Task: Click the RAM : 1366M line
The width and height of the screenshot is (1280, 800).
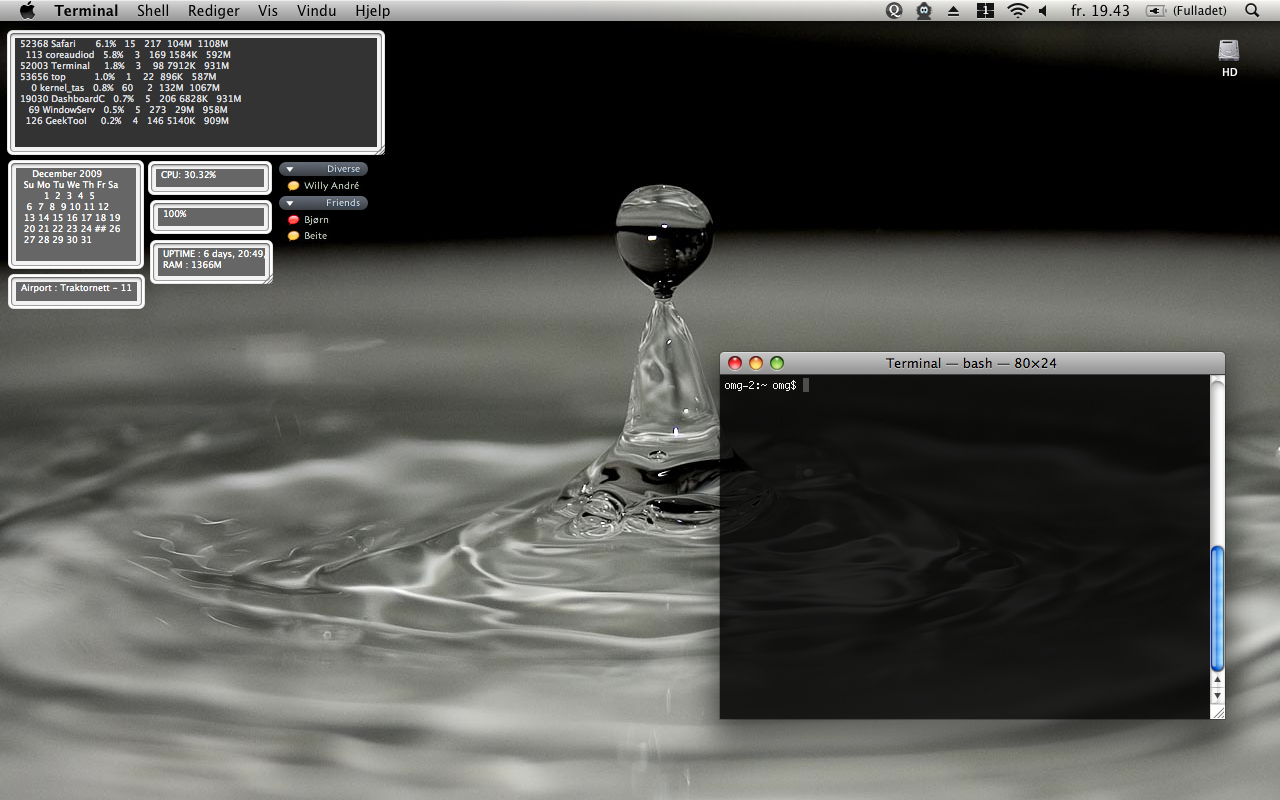Action: (x=192, y=265)
